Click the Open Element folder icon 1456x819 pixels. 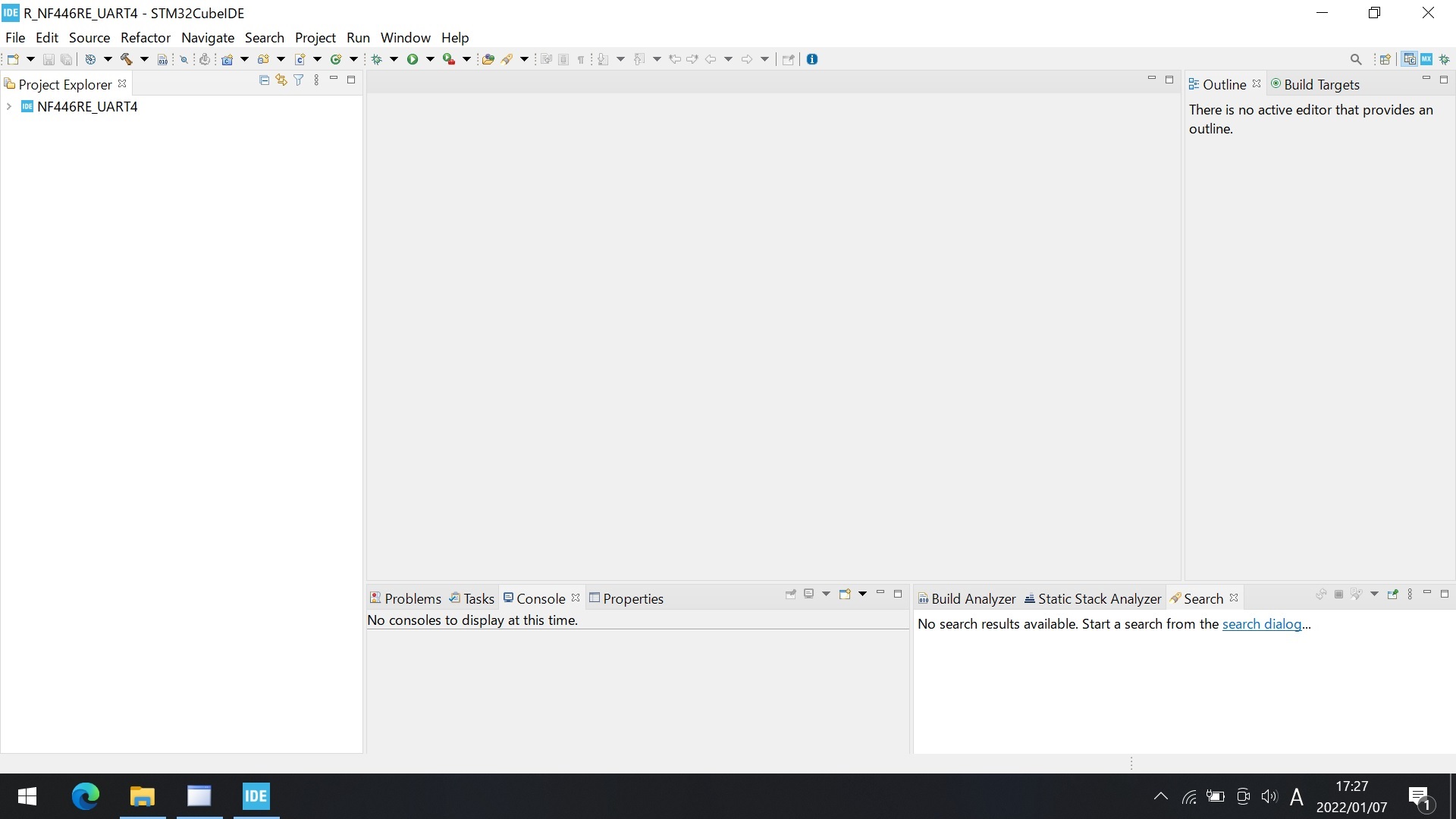488,59
